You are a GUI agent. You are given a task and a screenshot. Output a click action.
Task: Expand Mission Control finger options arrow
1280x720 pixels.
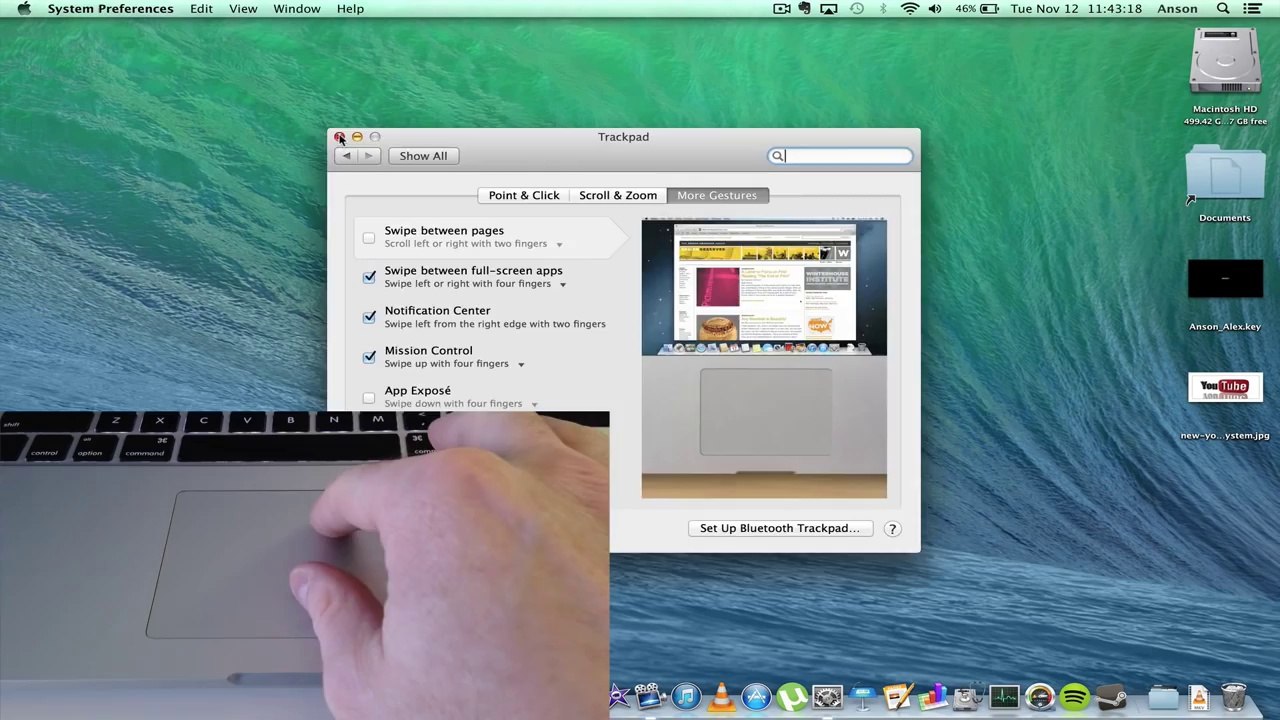(521, 365)
